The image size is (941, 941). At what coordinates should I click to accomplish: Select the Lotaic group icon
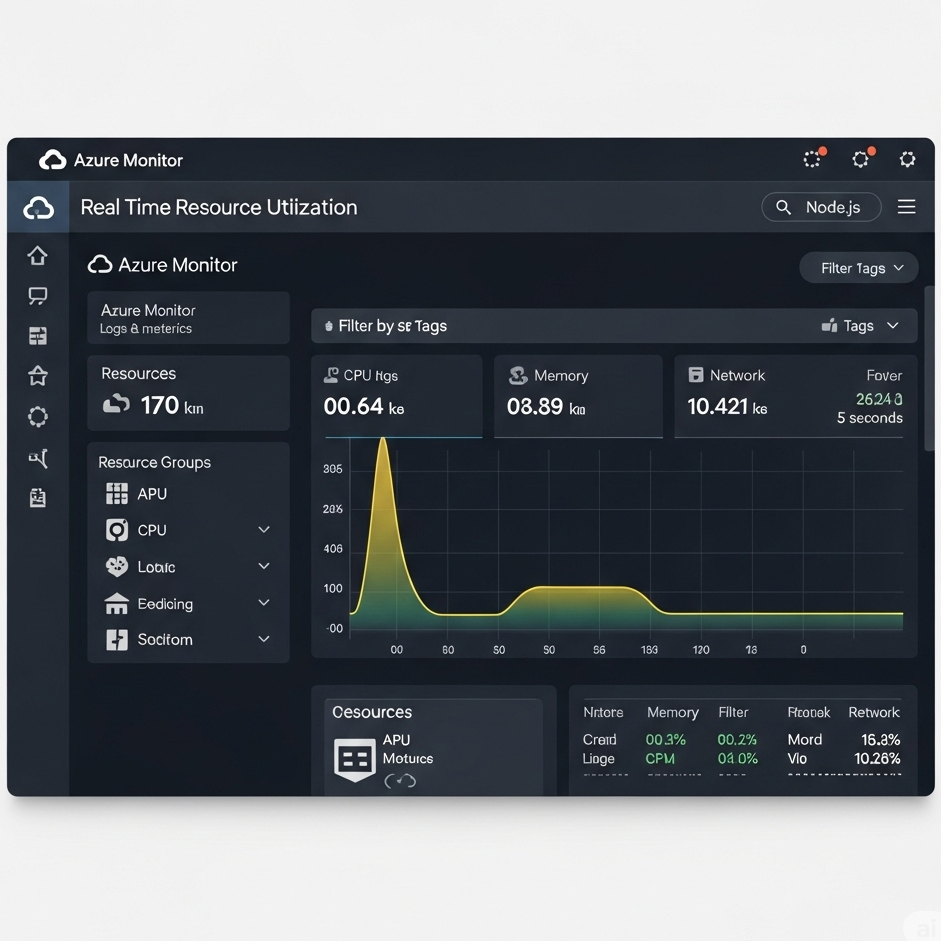pyautogui.click(x=116, y=567)
